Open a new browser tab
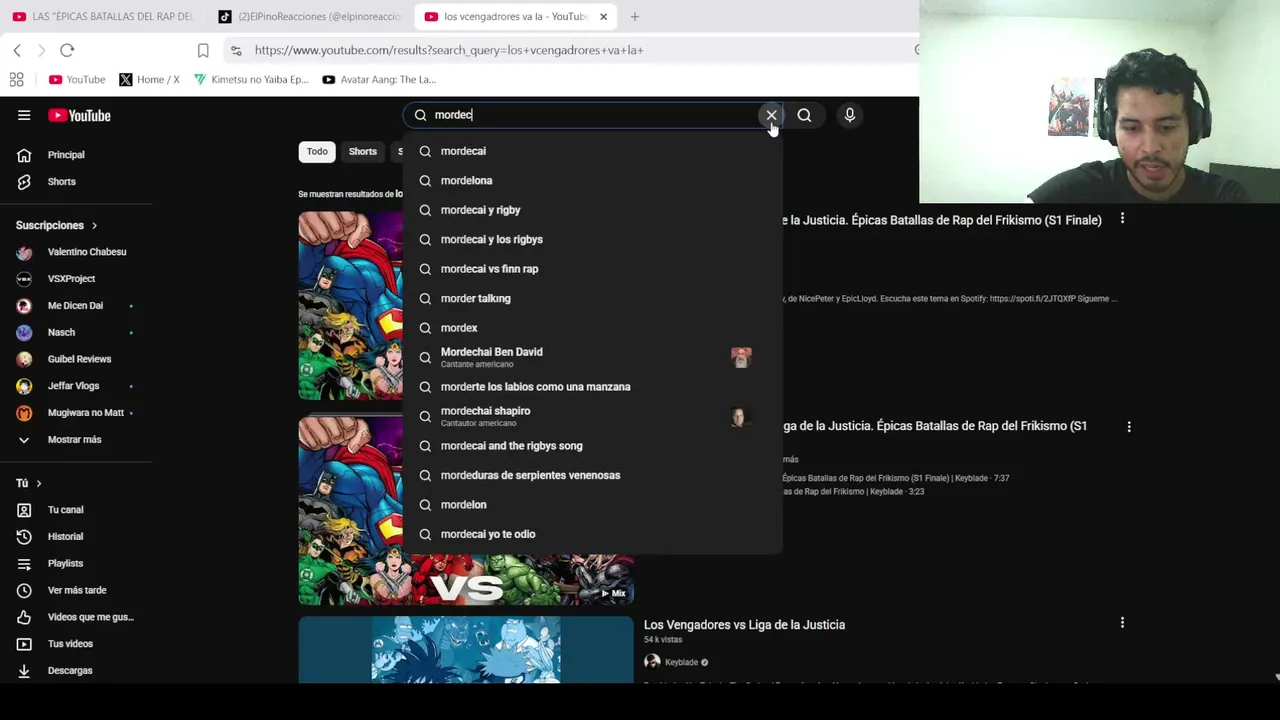This screenshot has height=720, width=1280. (x=634, y=16)
